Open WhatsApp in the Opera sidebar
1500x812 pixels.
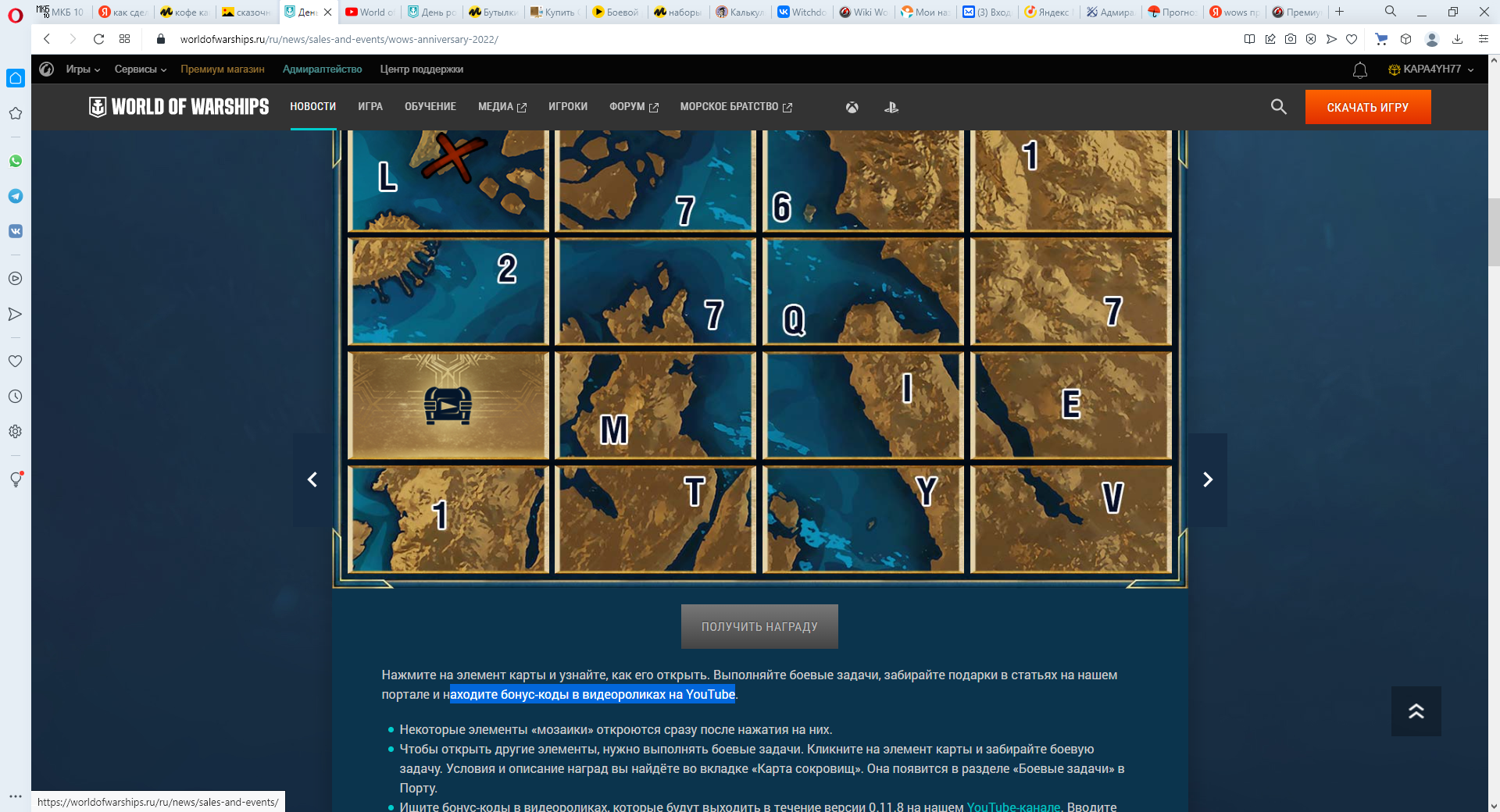coord(16,161)
